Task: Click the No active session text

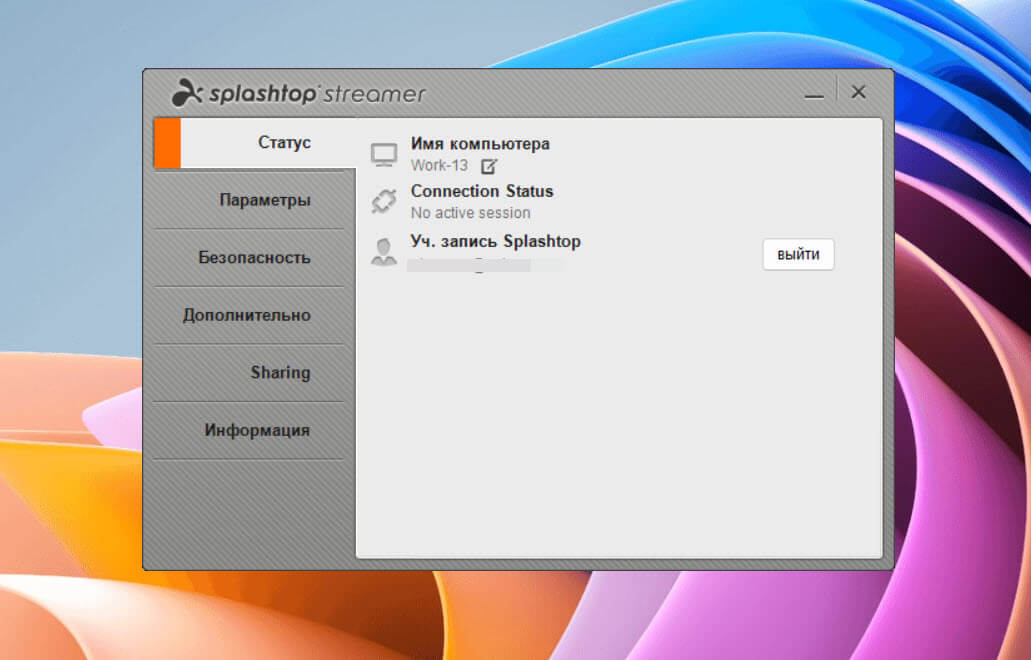Action: point(471,213)
